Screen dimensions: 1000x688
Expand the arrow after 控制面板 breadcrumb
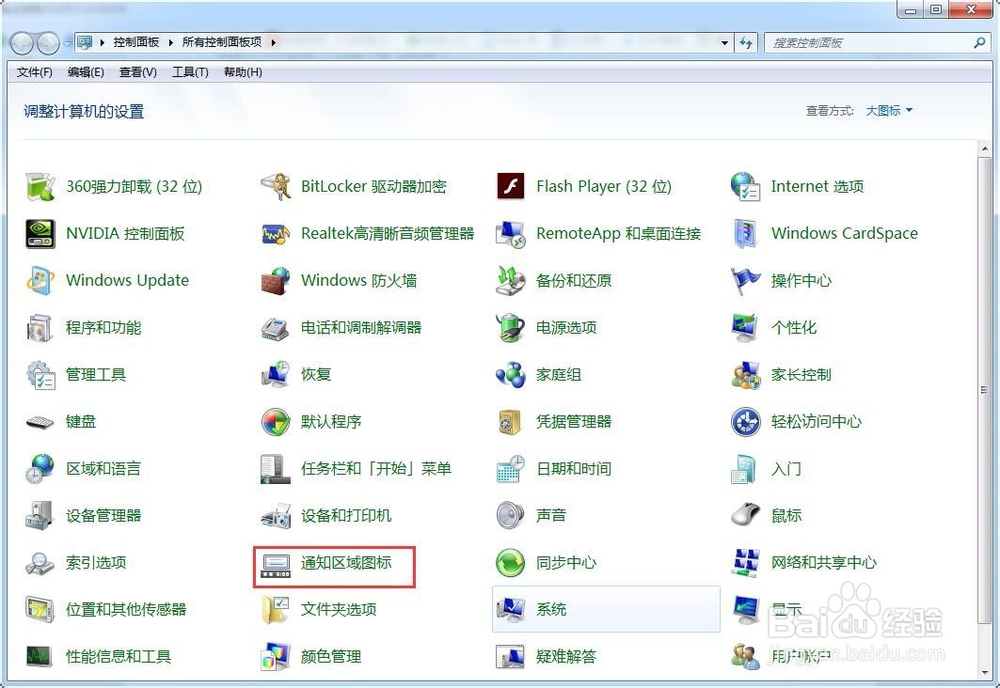coord(170,42)
